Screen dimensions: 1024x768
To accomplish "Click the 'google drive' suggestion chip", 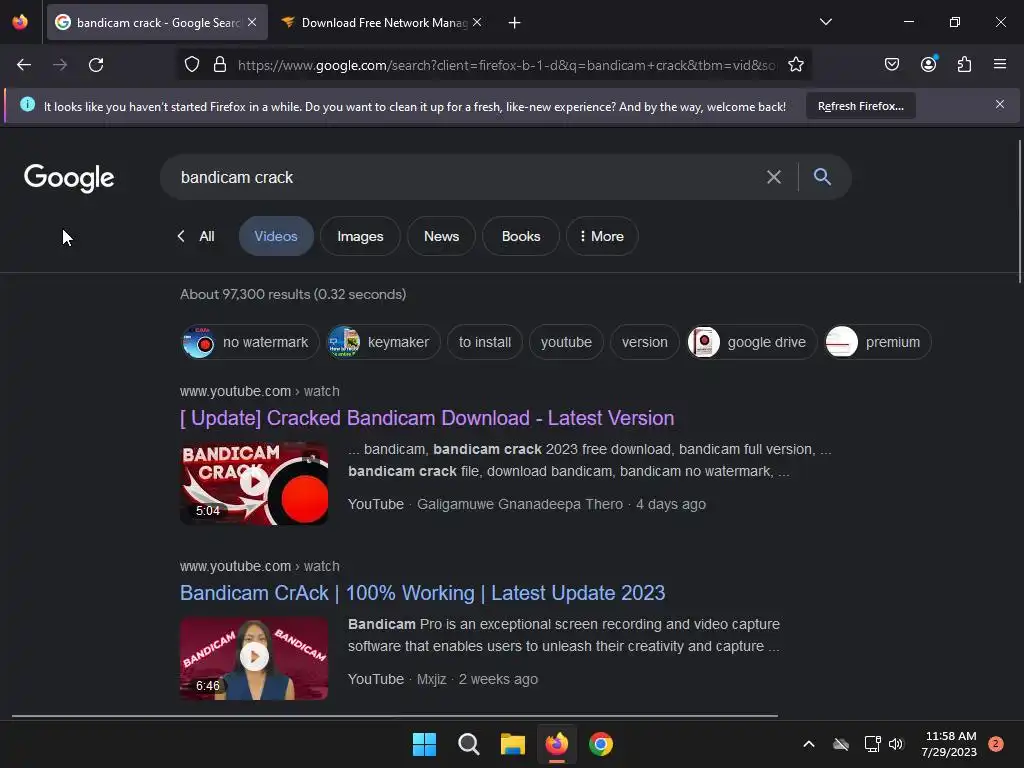I will [x=752, y=342].
